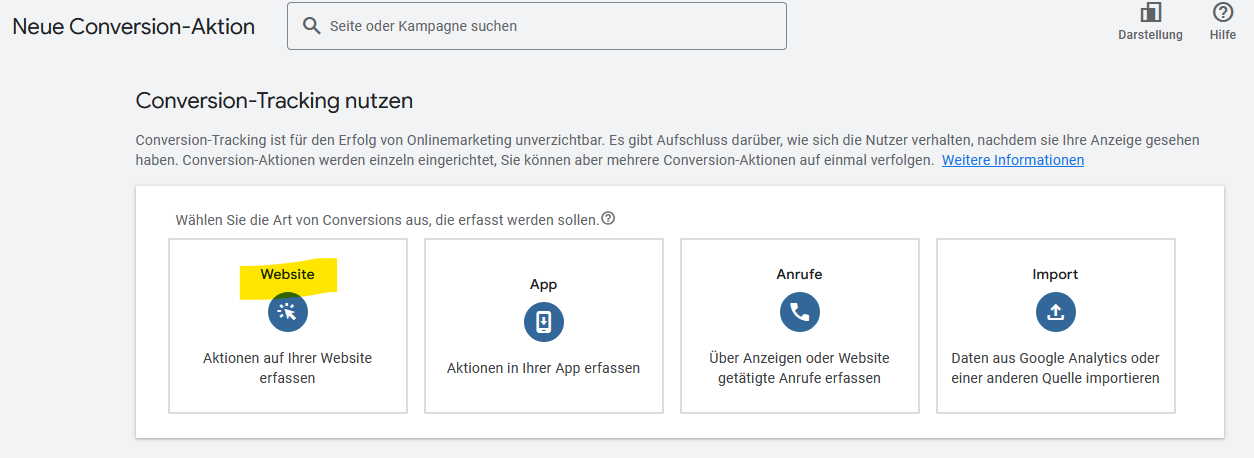Click the Anrufe card title label
This screenshot has height=458, width=1254.
pos(800,274)
